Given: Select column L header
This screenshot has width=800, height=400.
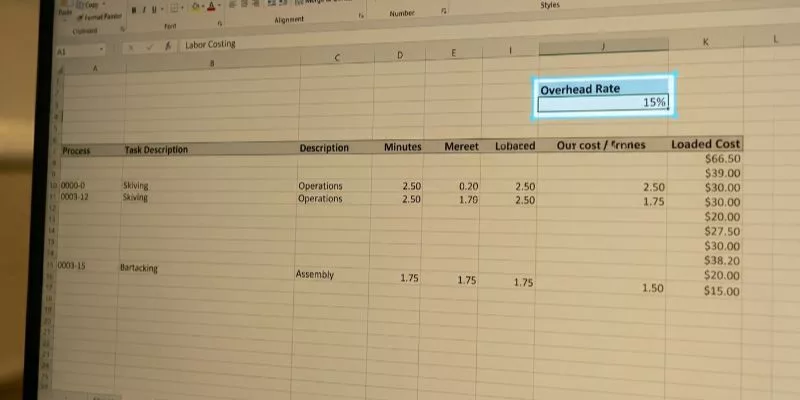Looking at the screenshot, I should pos(774,39).
